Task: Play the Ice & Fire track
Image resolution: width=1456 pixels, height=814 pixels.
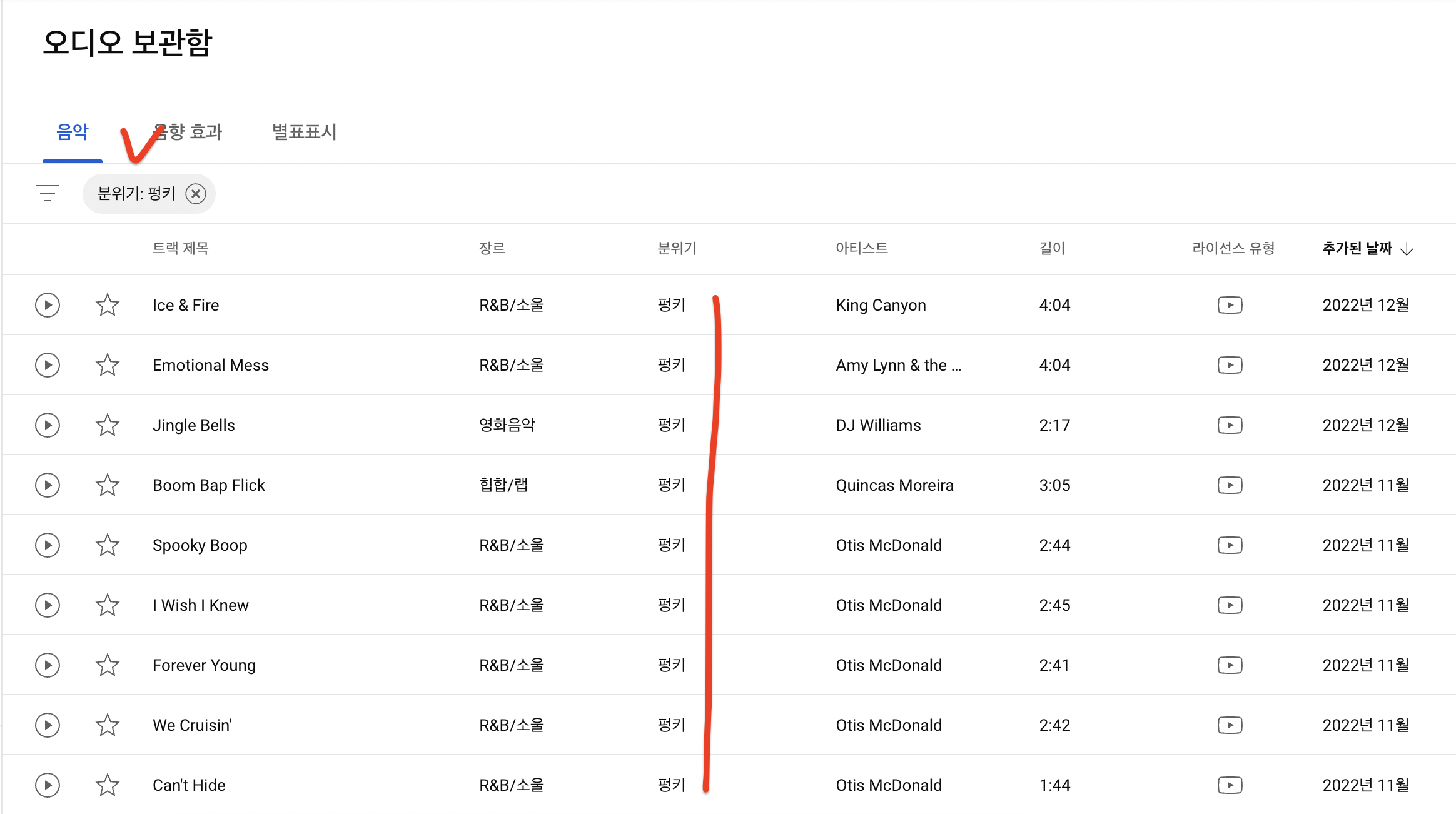Action: (48, 305)
